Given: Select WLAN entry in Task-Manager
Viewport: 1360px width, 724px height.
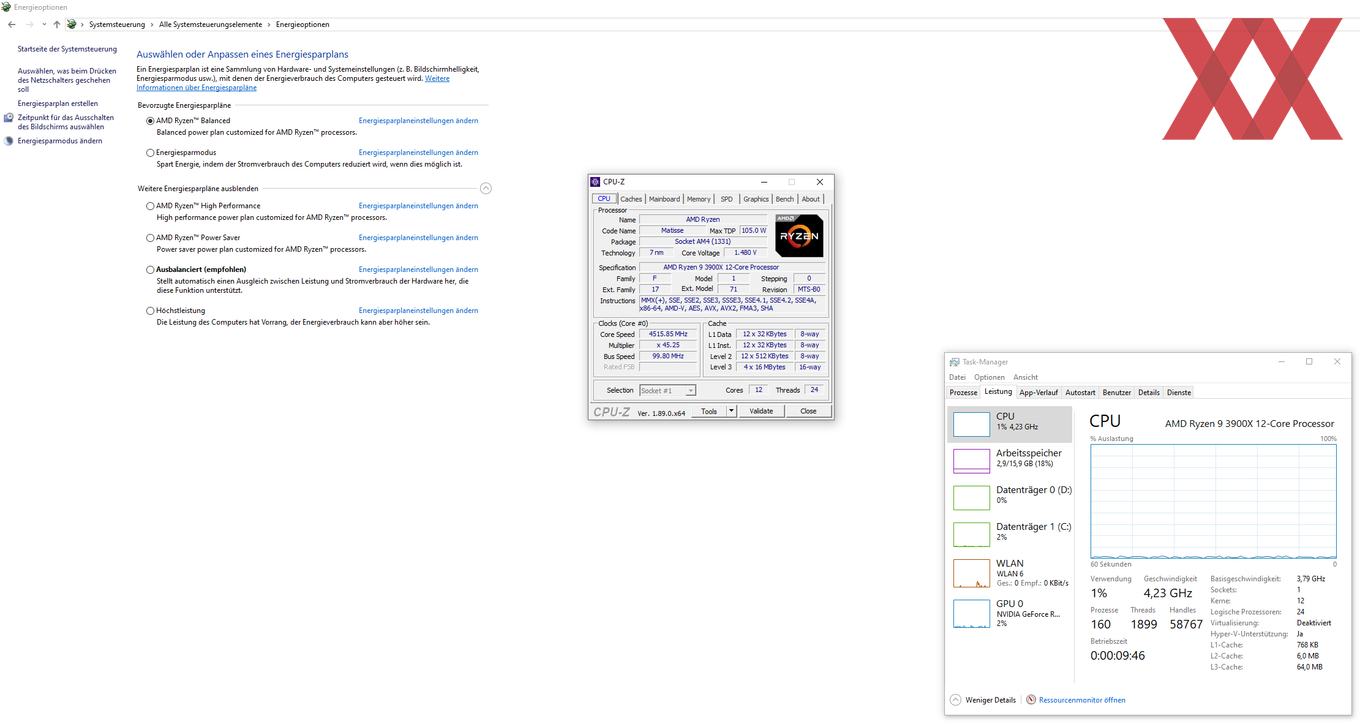Looking at the screenshot, I should tap(1009, 573).
